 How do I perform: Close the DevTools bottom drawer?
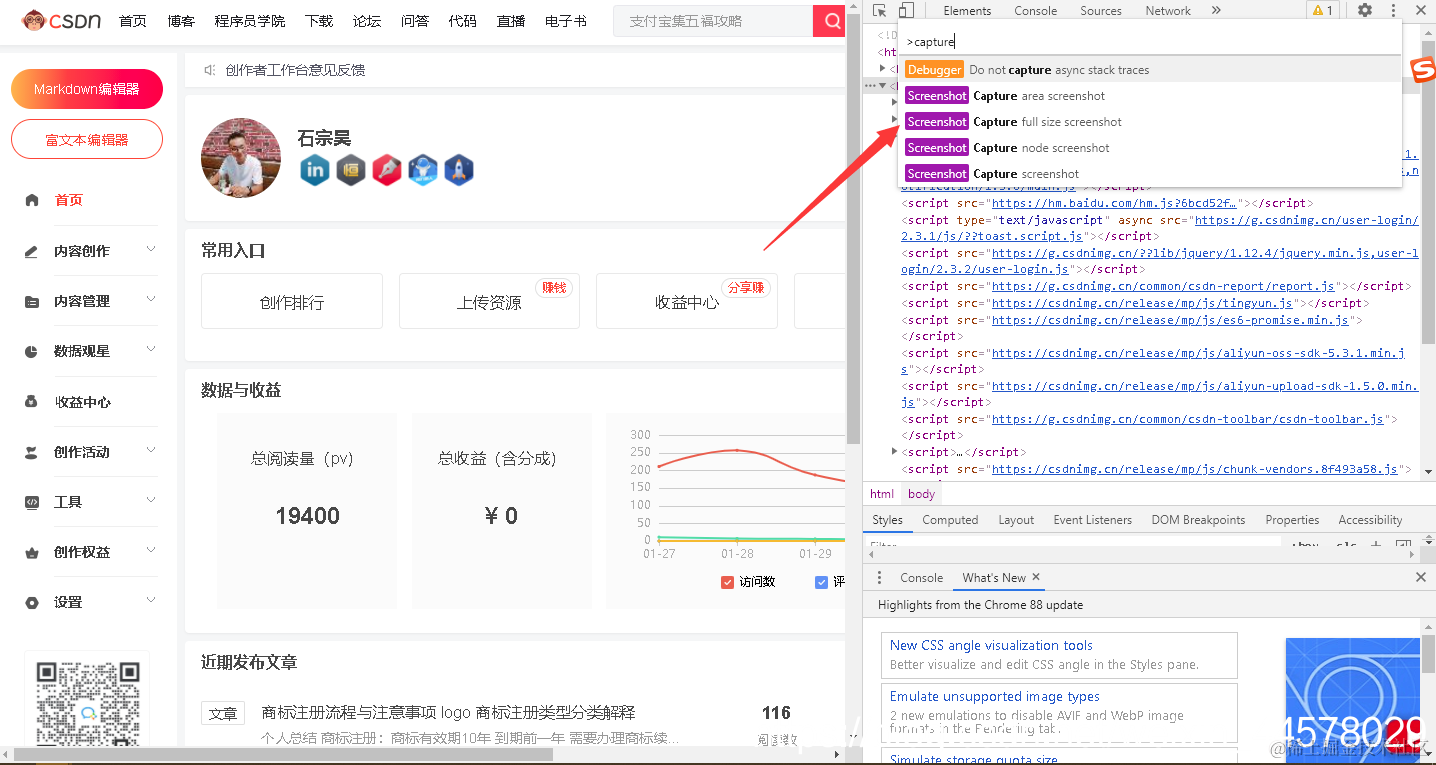coord(1421,577)
